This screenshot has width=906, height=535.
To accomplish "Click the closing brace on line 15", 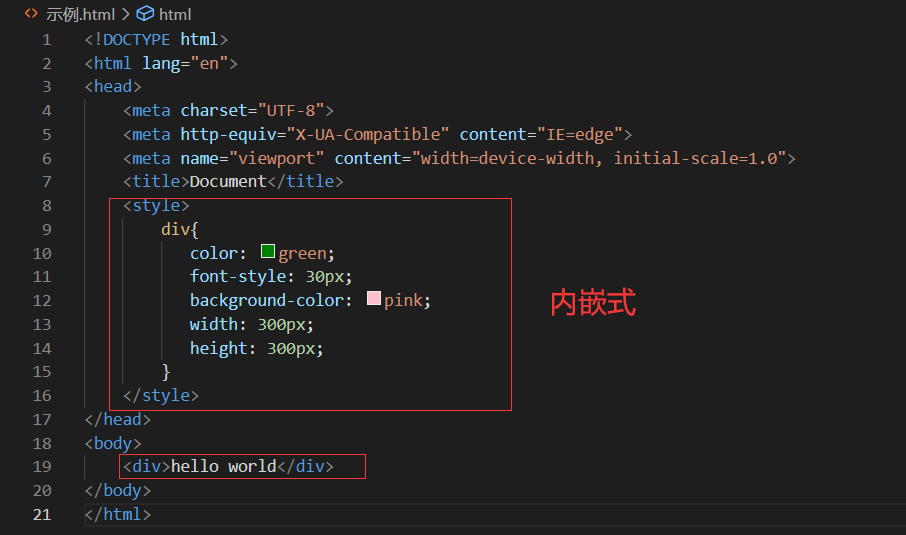I will coord(166,371).
